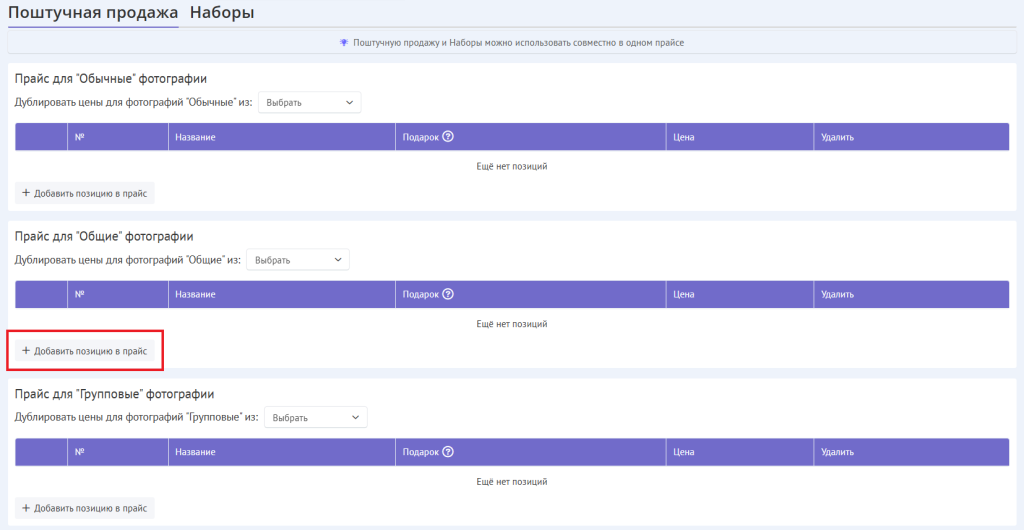Click the lightbulb icon in the info banner

[x=344, y=43]
